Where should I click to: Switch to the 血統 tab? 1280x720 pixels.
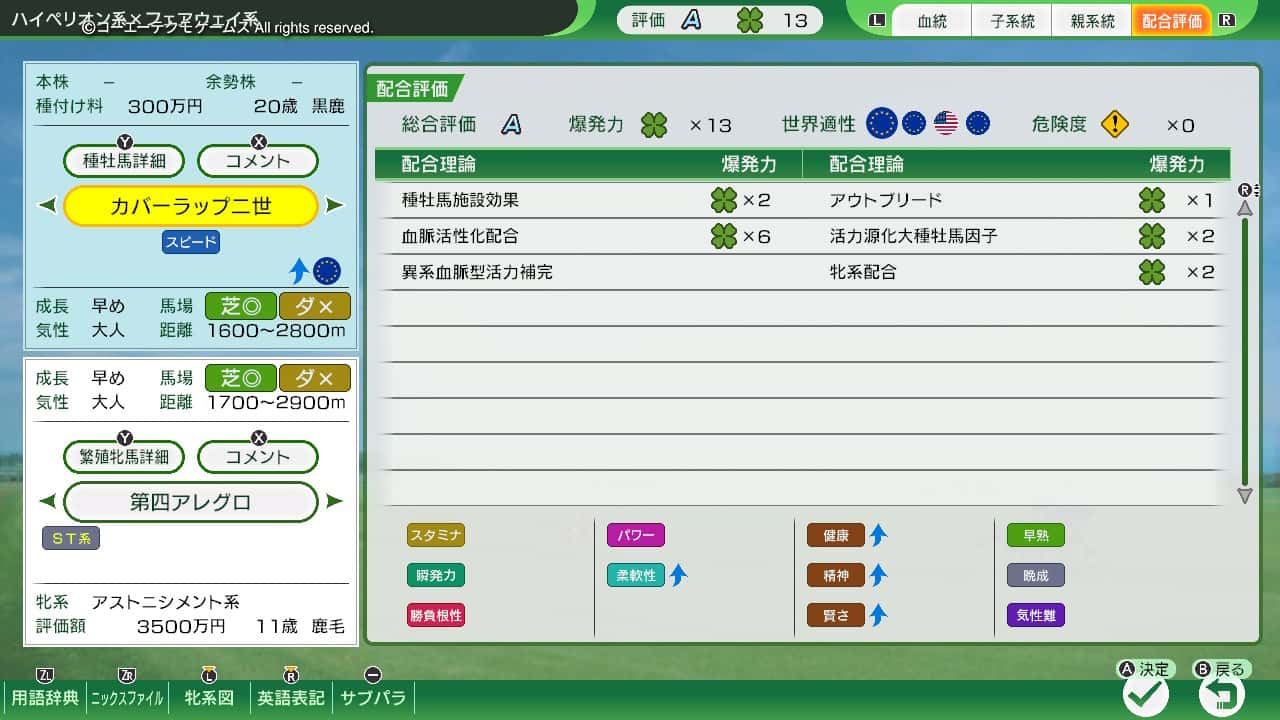pos(931,20)
